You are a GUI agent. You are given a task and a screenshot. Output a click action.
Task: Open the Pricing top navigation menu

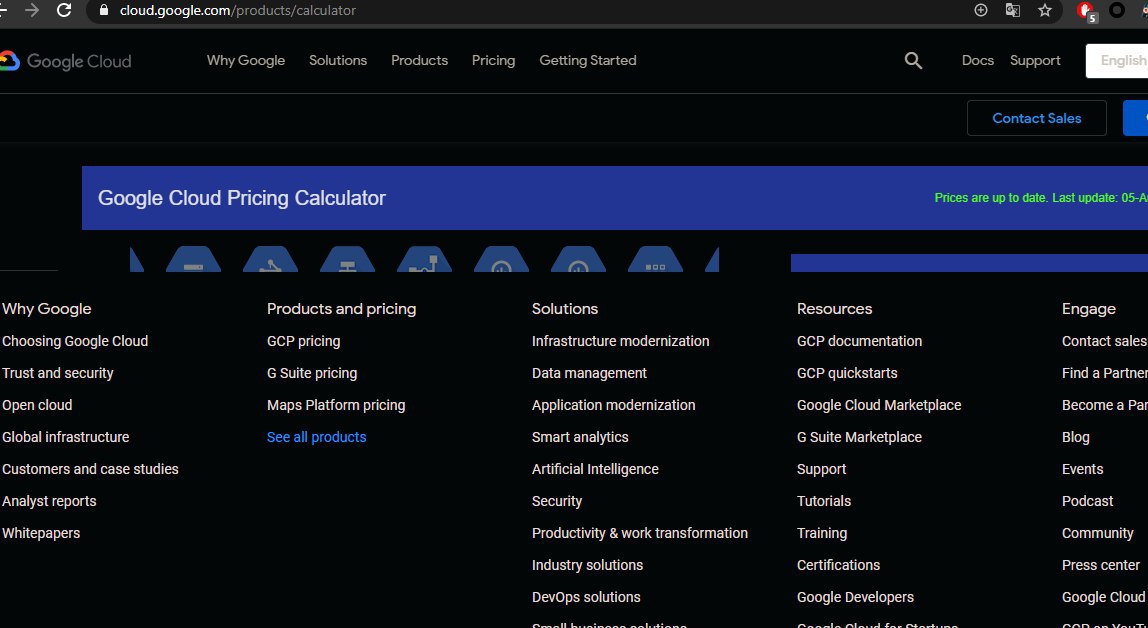[493, 61]
